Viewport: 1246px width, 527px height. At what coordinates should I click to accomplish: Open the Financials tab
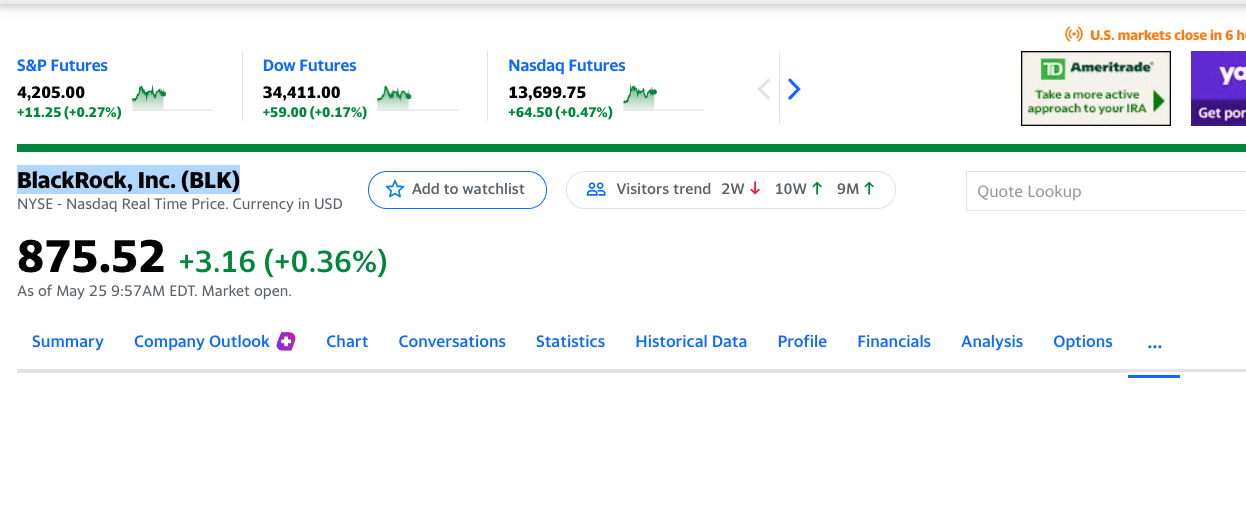click(894, 341)
